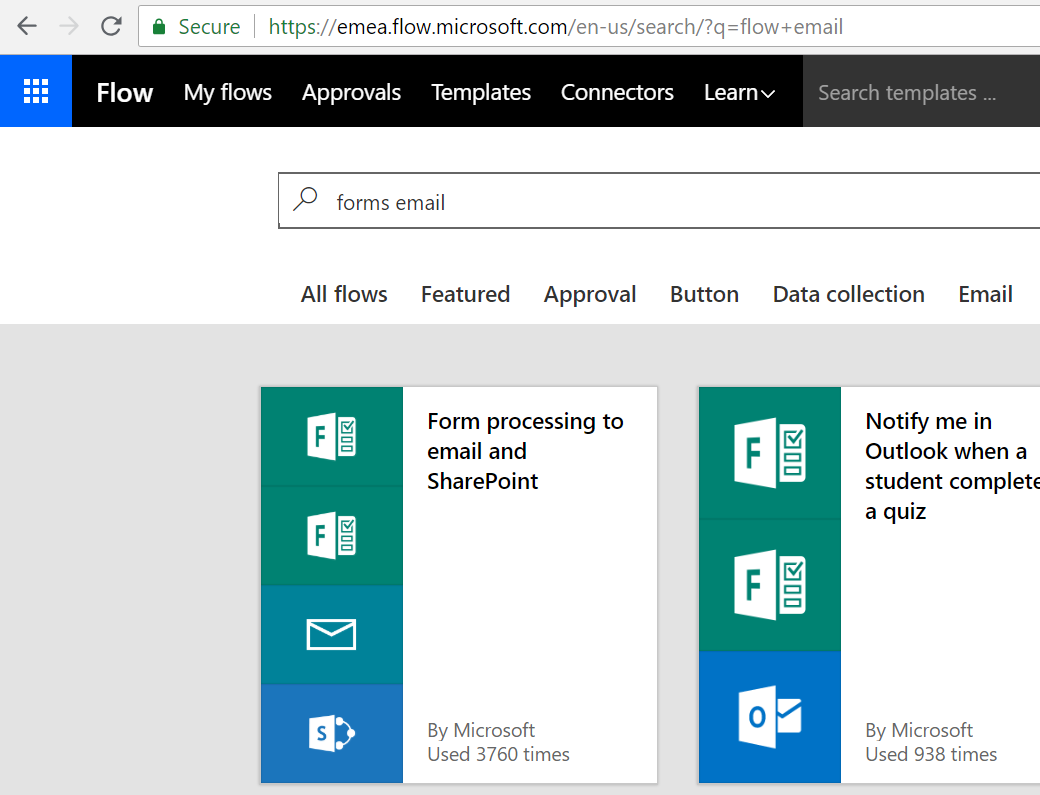The image size is (1040, 795).
Task: Click the mail envelope icon on Form processing card
Action: pyautogui.click(x=332, y=635)
